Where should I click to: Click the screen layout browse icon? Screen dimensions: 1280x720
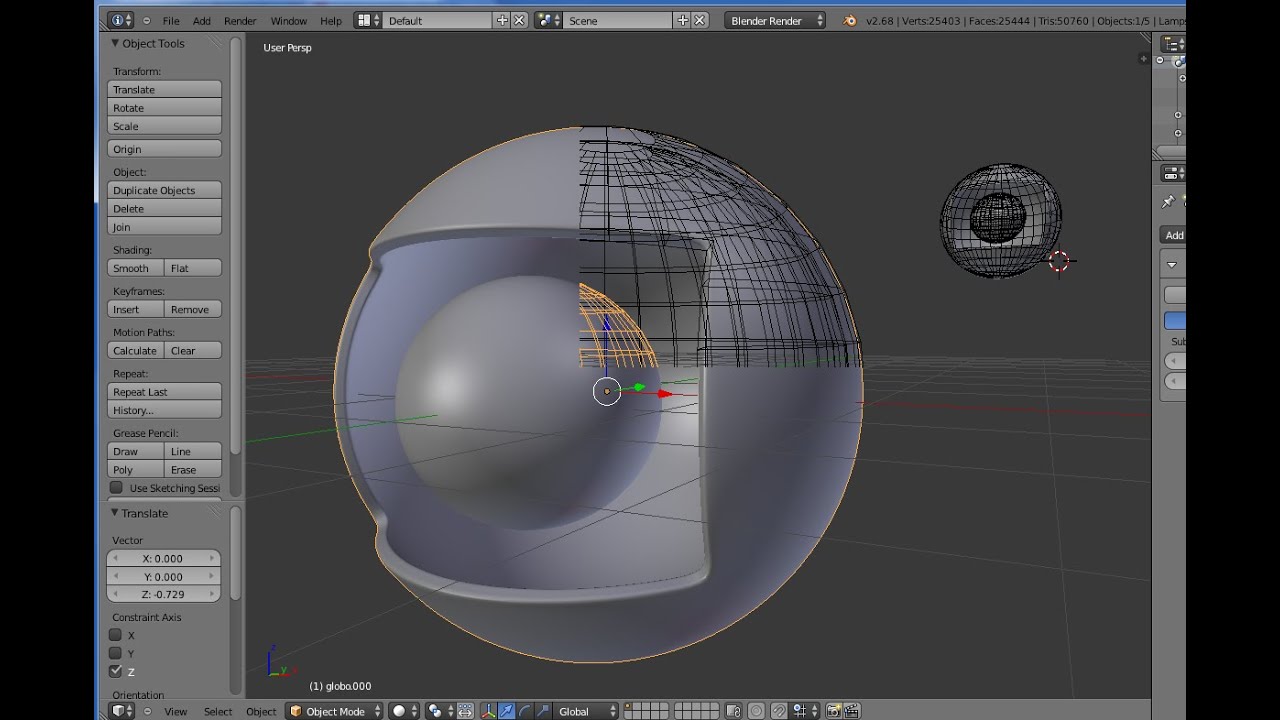pos(368,20)
